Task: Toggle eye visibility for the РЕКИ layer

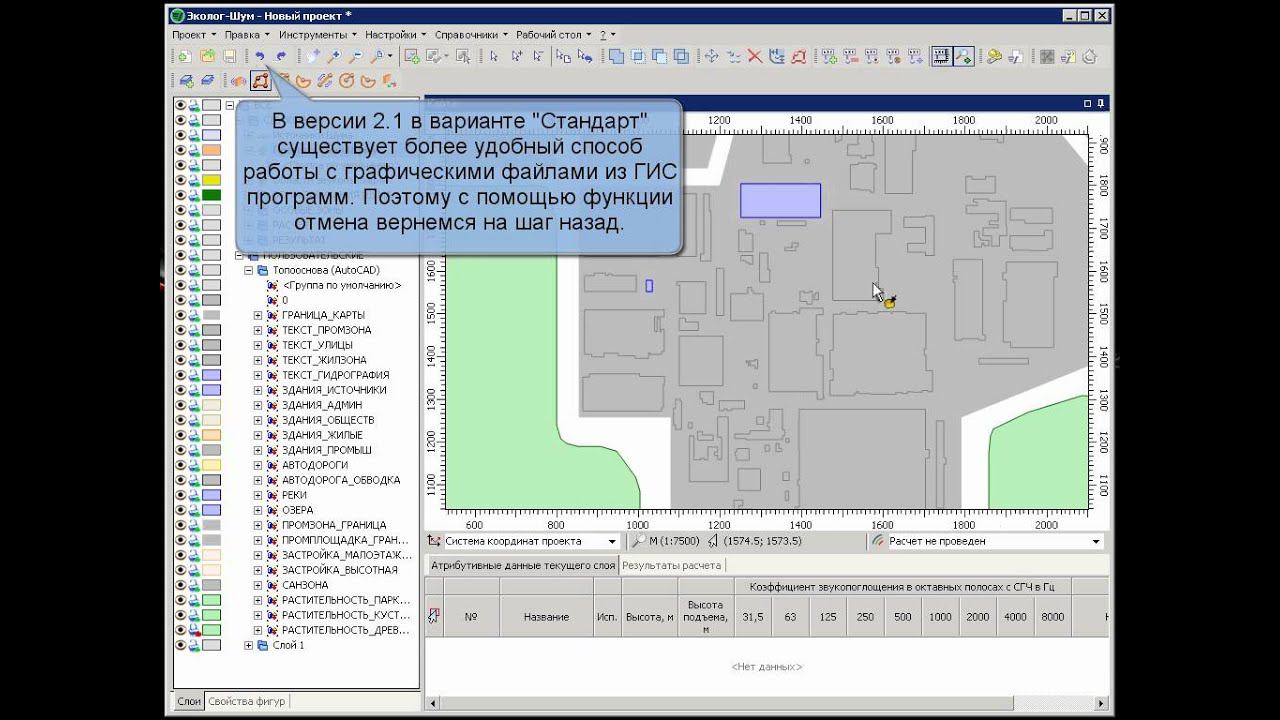Action: (181, 495)
